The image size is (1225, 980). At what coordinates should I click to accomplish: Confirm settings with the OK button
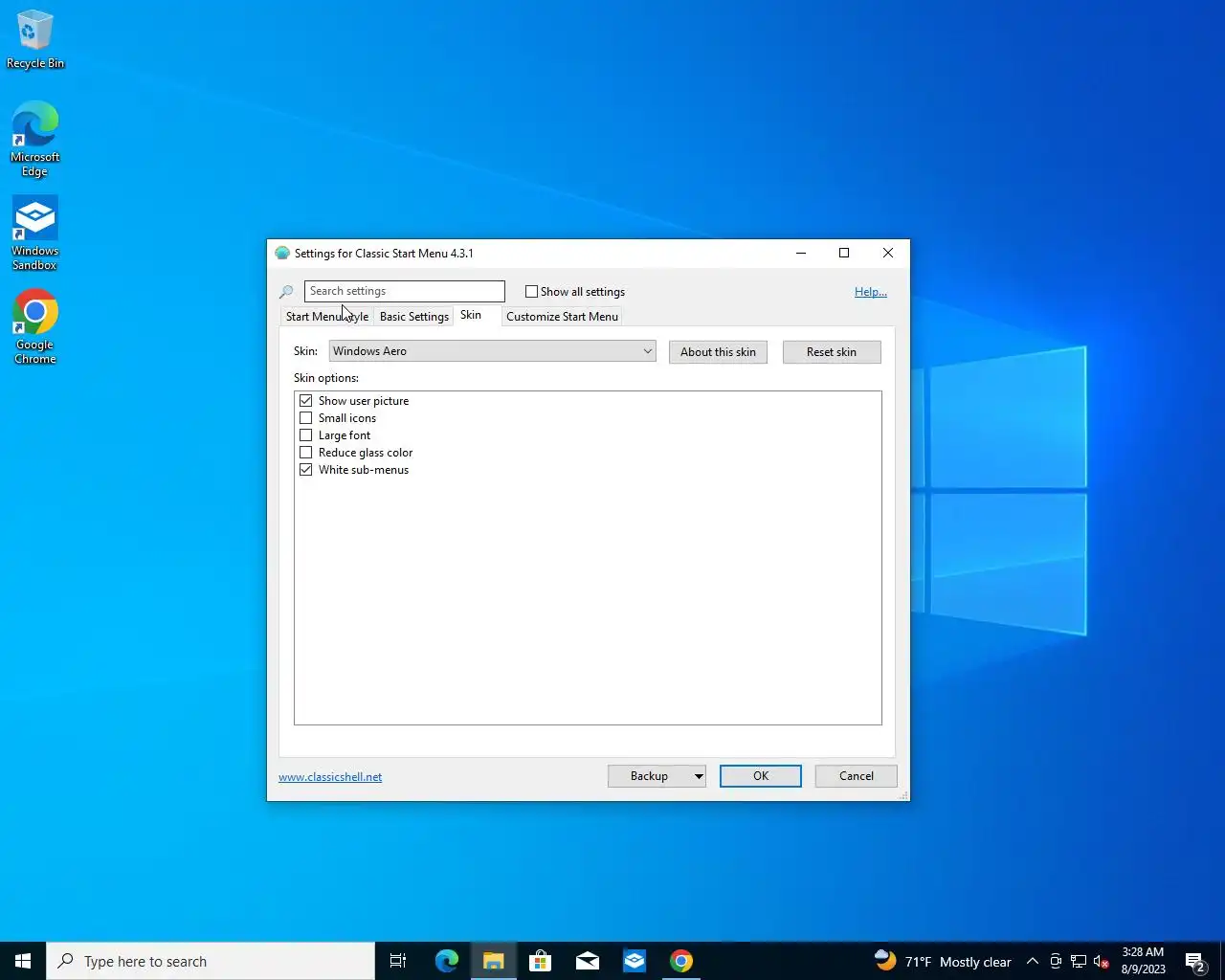[x=761, y=776]
